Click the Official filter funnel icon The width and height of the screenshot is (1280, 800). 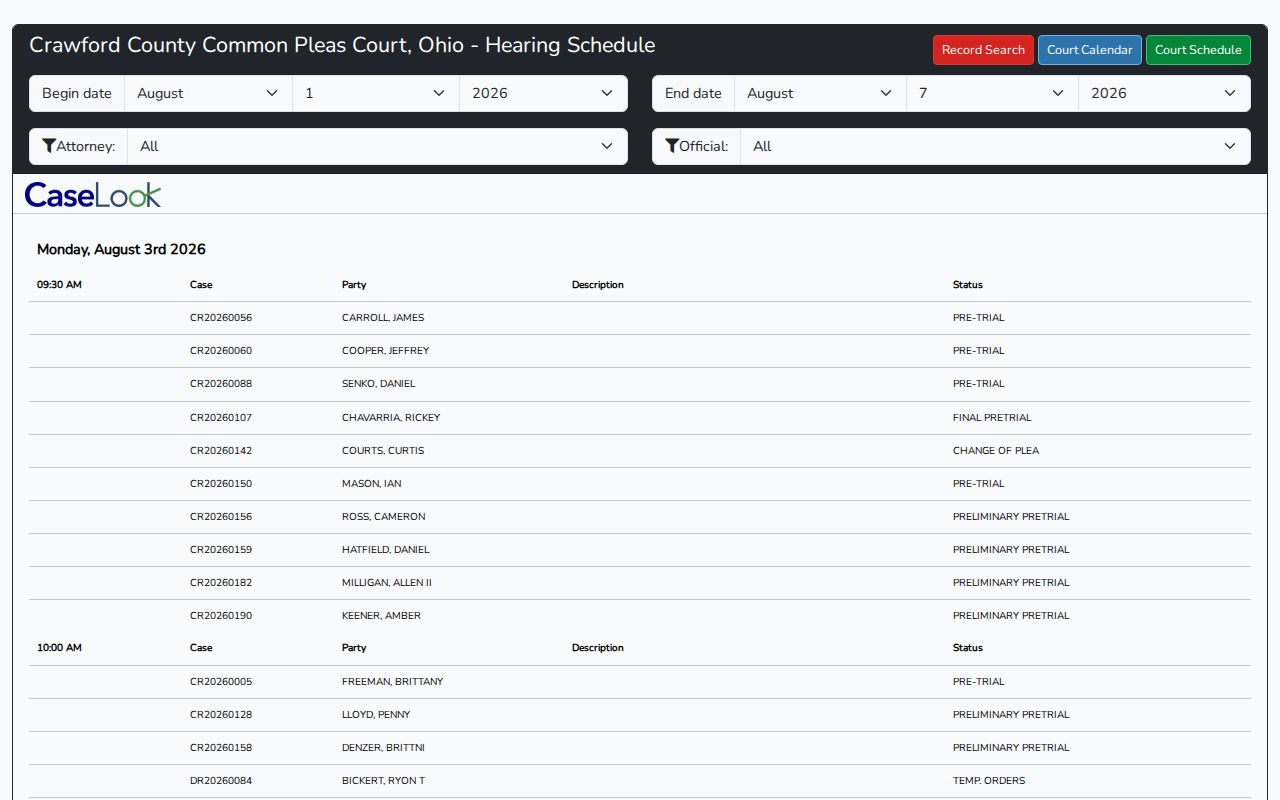[x=671, y=146]
